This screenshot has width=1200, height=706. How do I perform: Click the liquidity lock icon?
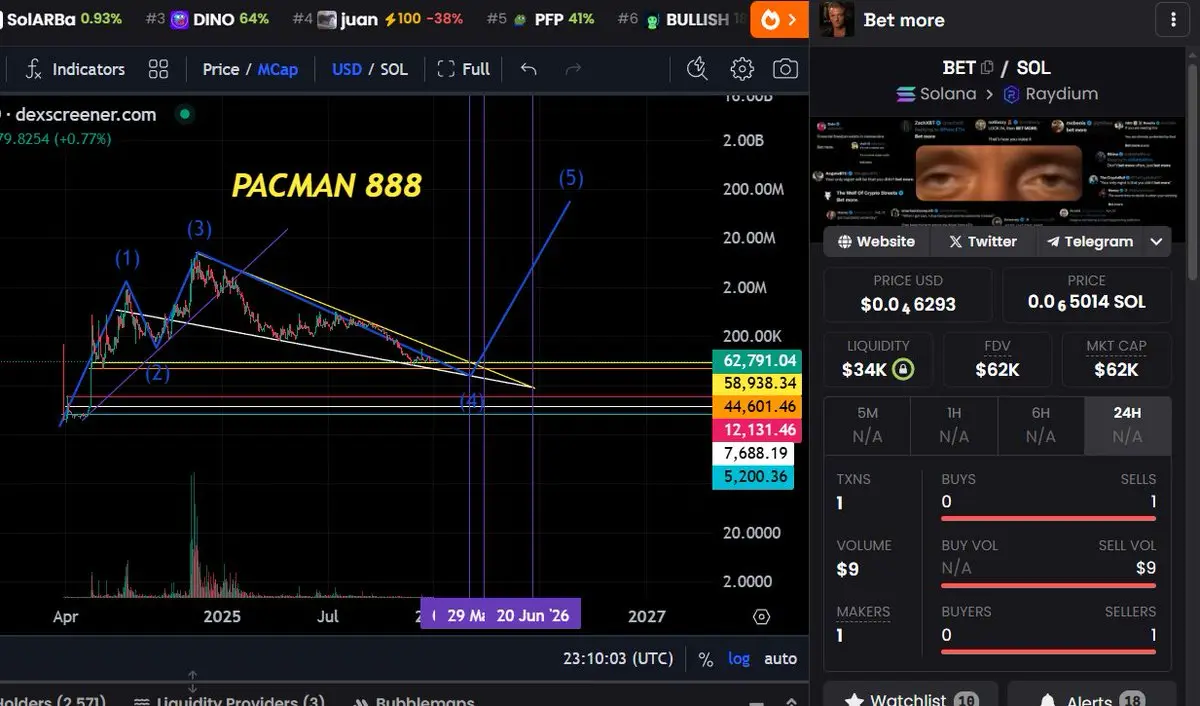902,370
